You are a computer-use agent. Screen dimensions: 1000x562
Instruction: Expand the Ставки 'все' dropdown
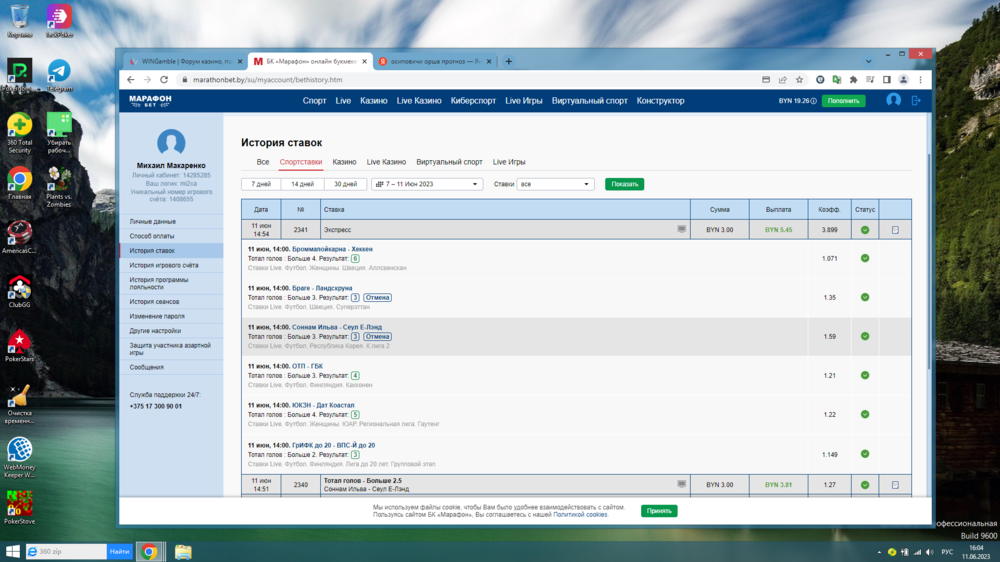click(555, 184)
